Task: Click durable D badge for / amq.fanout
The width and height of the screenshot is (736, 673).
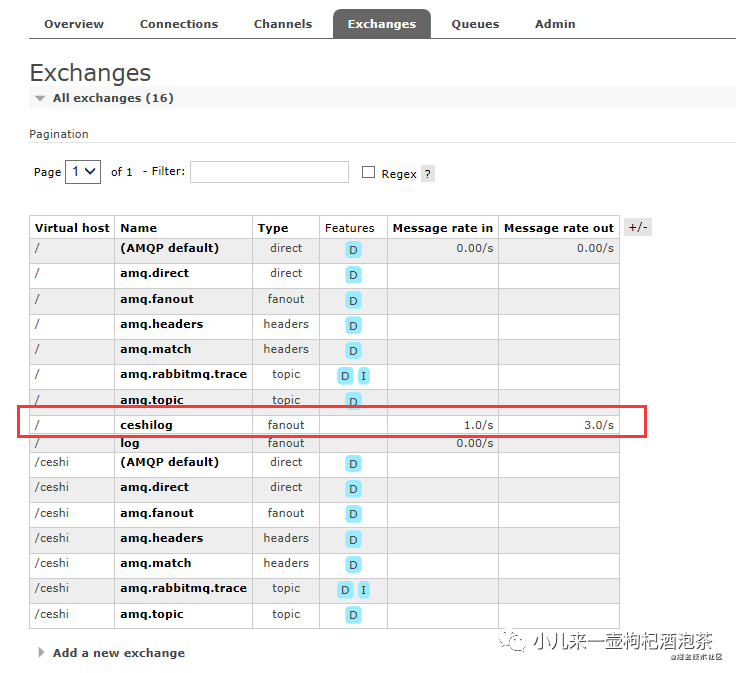Action: 353,300
